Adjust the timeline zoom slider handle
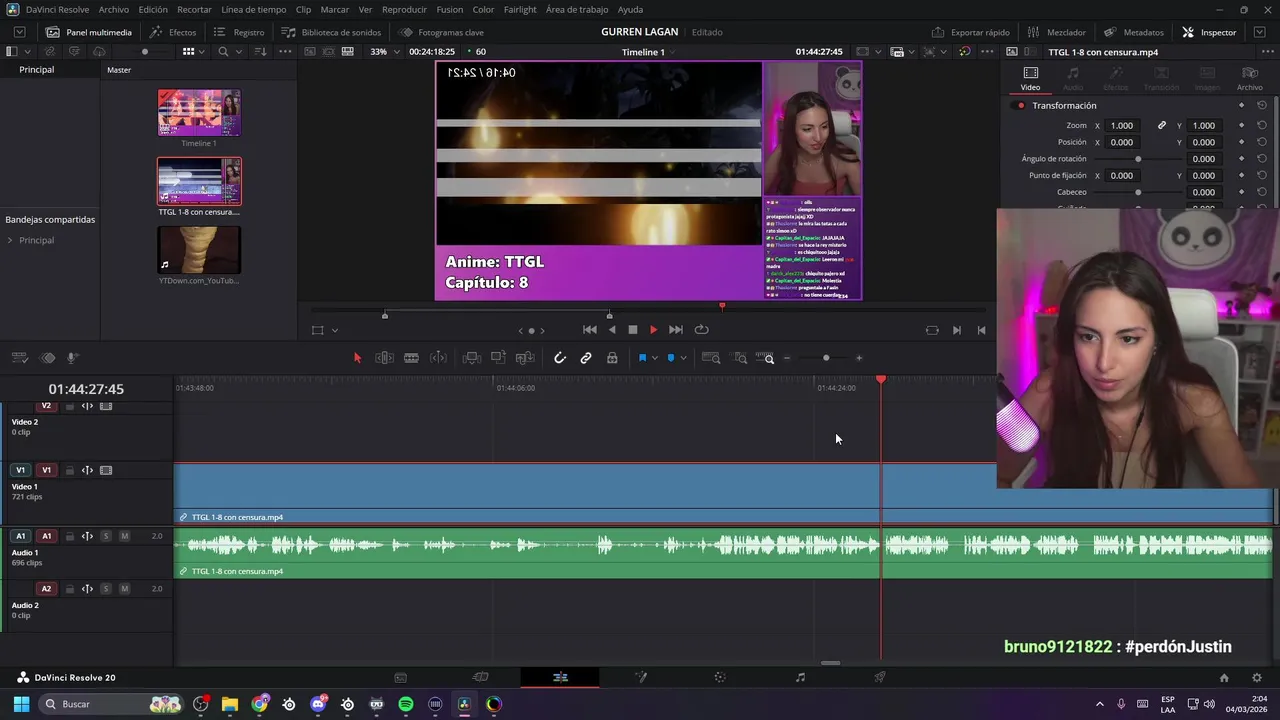The width and height of the screenshot is (1280, 720). (826, 358)
